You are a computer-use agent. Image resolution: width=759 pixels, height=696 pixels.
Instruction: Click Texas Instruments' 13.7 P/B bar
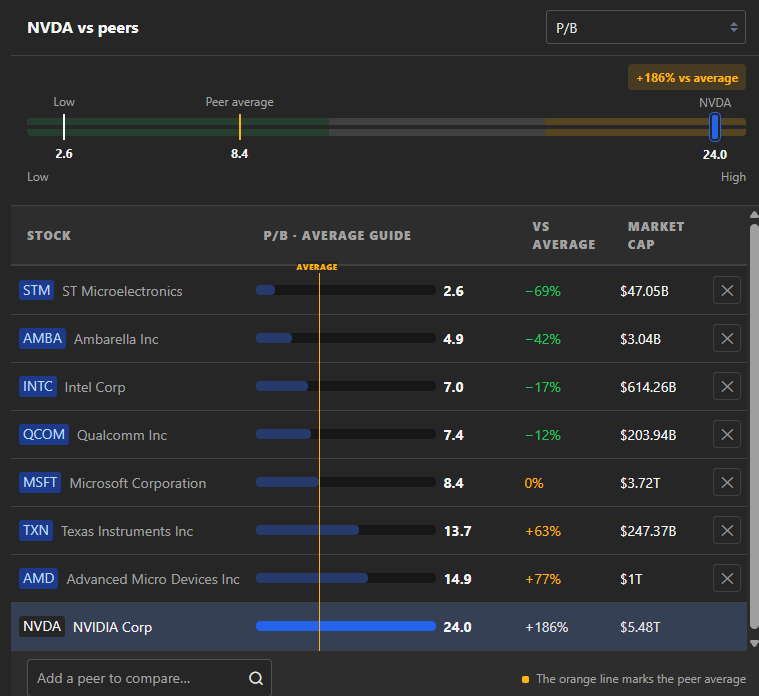click(346, 530)
